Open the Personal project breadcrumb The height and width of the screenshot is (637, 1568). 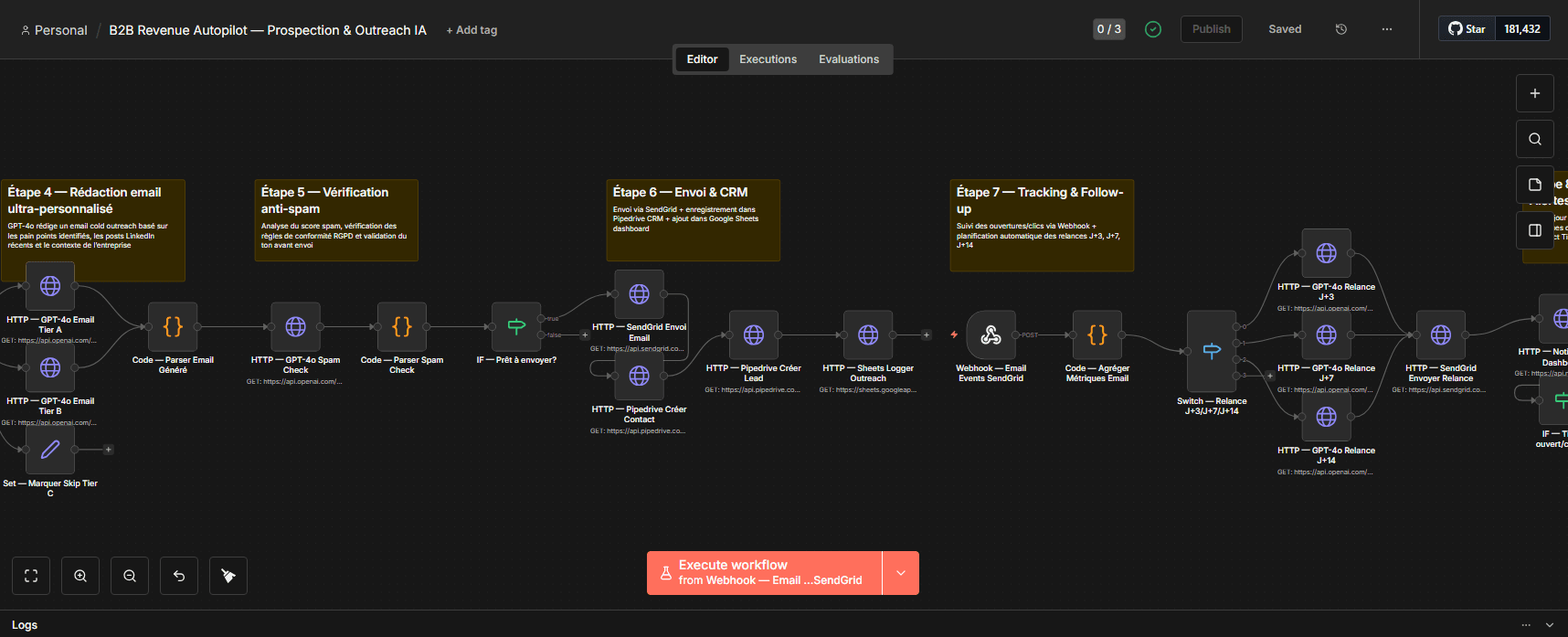pos(54,30)
